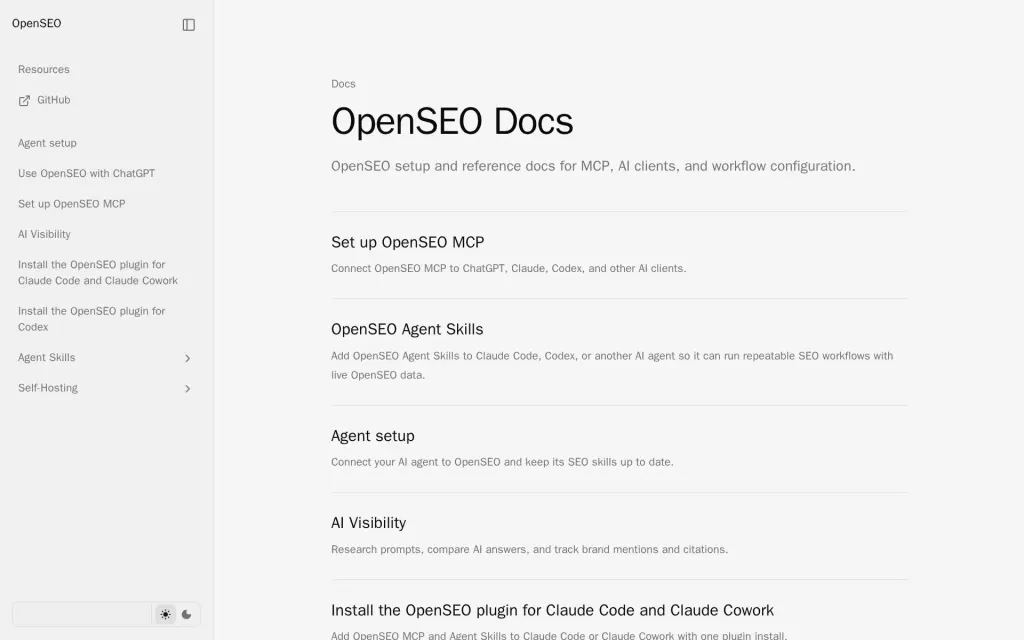Click the search field beside theme toggle
Image resolution: width=1024 pixels, height=640 pixels.
pyautogui.click(x=82, y=615)
